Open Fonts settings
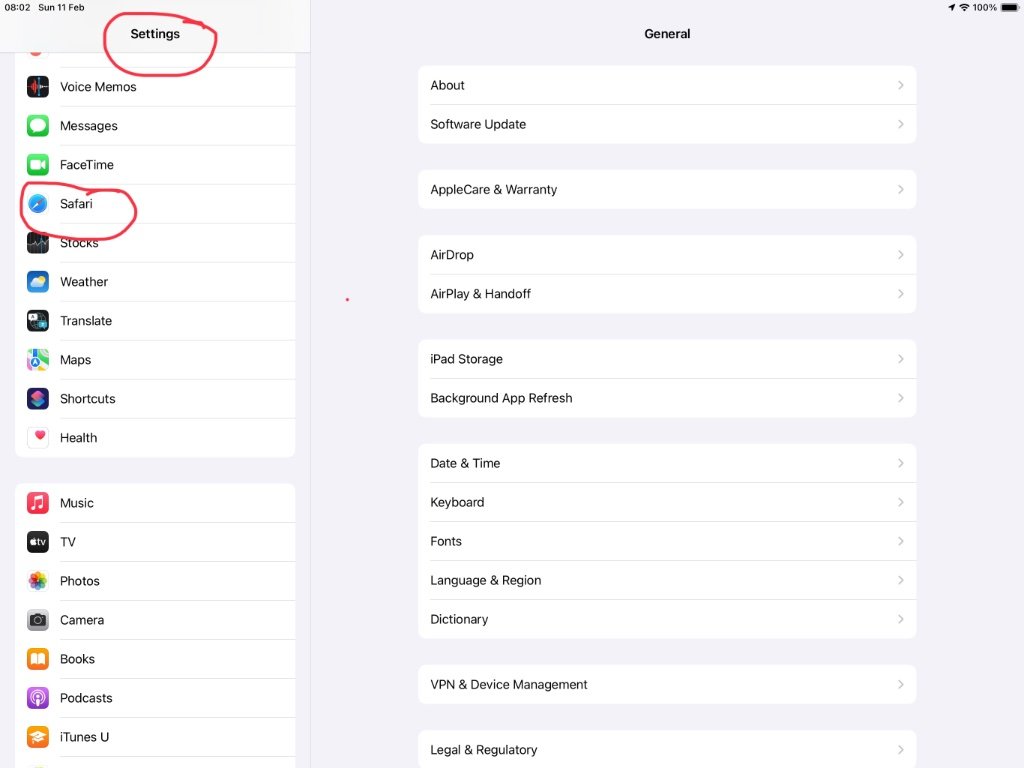Screen dimensions: 1024x768 click(x=667, y=541)
